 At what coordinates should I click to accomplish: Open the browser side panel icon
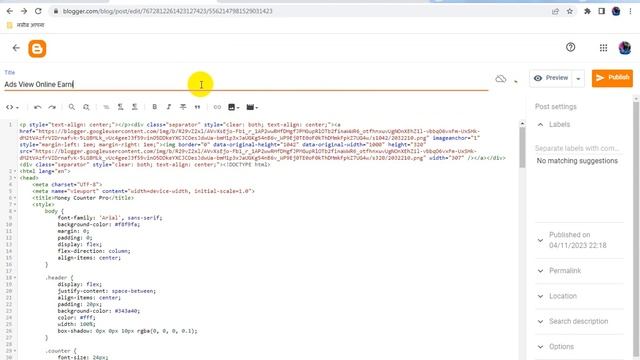[x=602, y=11]
